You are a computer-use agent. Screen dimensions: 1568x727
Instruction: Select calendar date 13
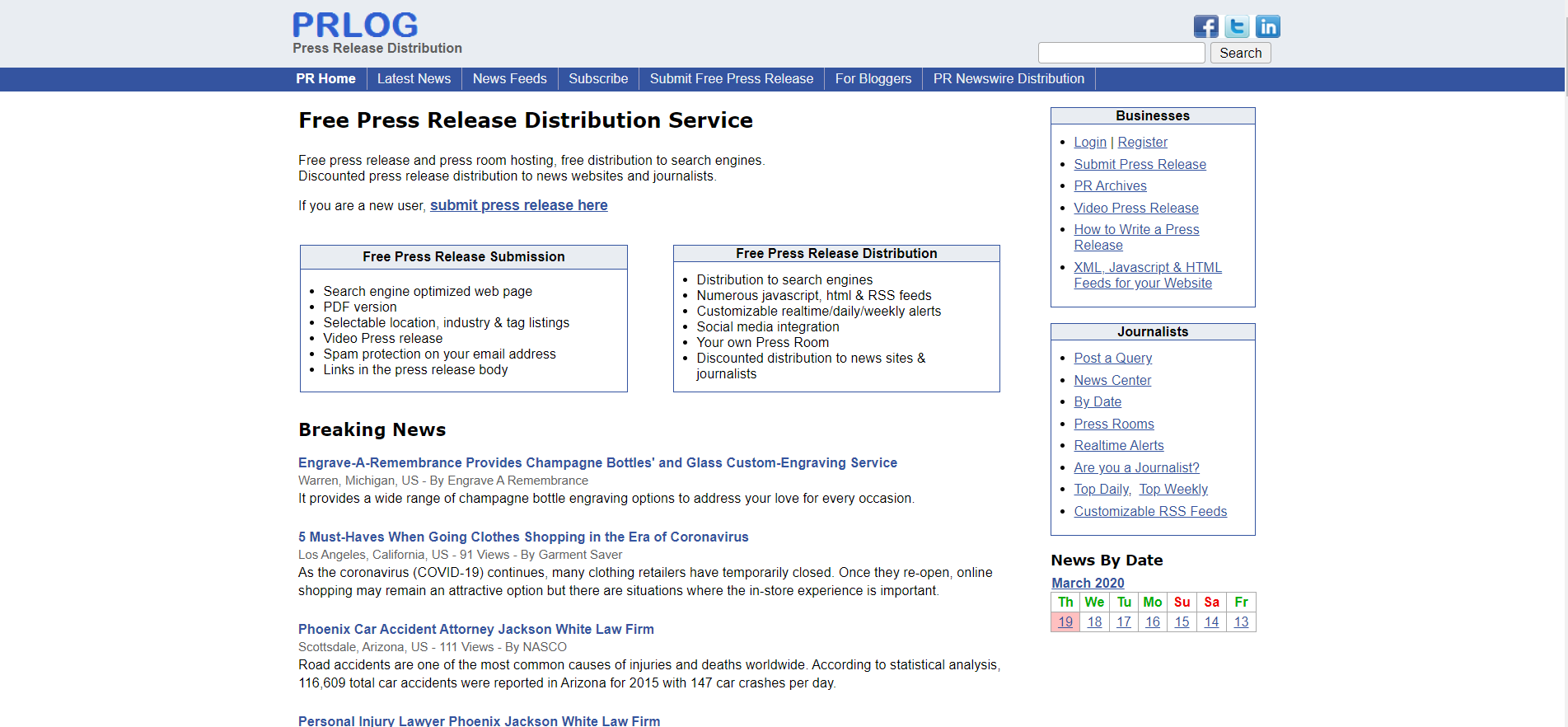[x=1241, y=621]
